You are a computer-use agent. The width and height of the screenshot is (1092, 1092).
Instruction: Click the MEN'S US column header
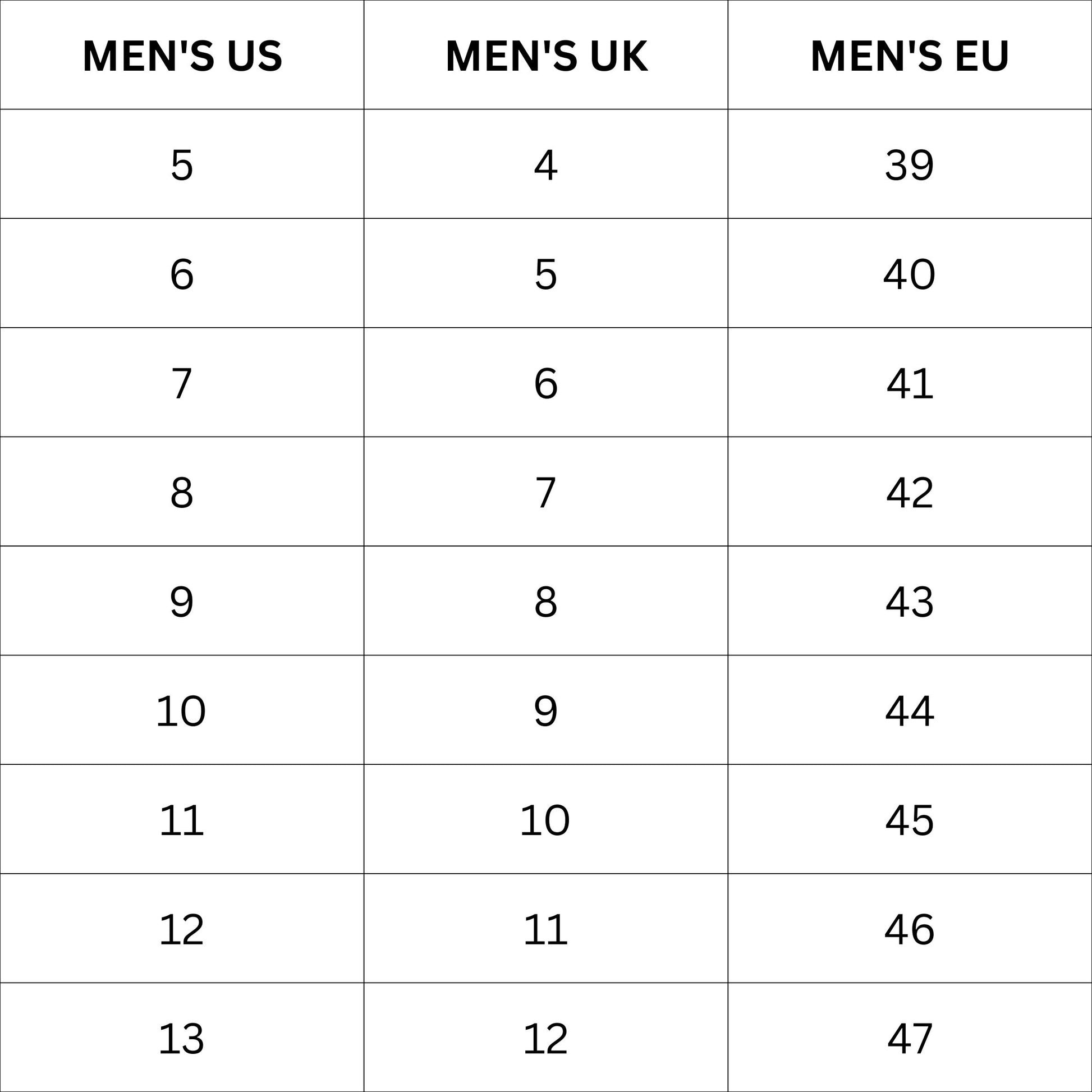click(182, 56)
